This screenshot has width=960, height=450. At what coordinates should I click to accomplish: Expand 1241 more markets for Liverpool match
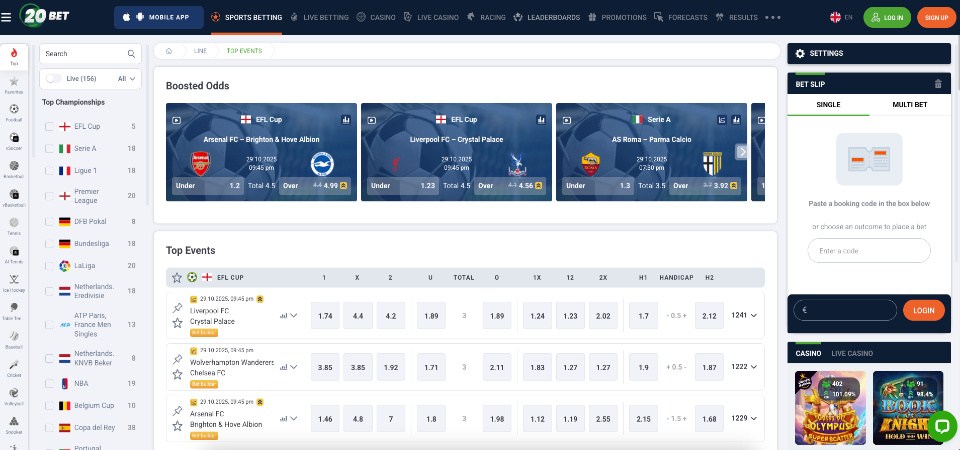click(x=744, y=316)
